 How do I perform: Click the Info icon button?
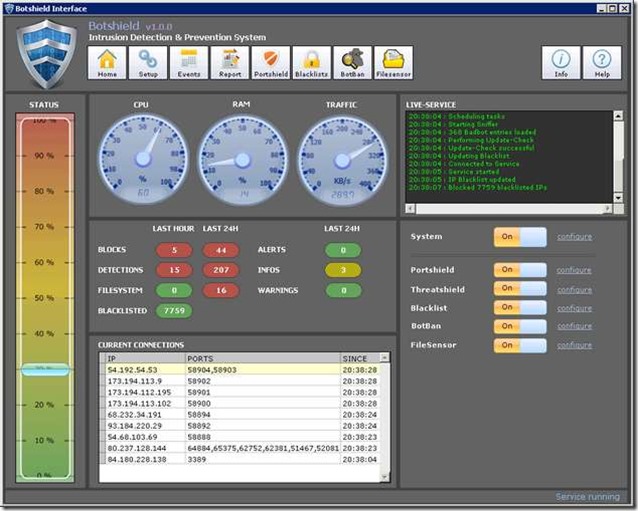coord(561,63)
